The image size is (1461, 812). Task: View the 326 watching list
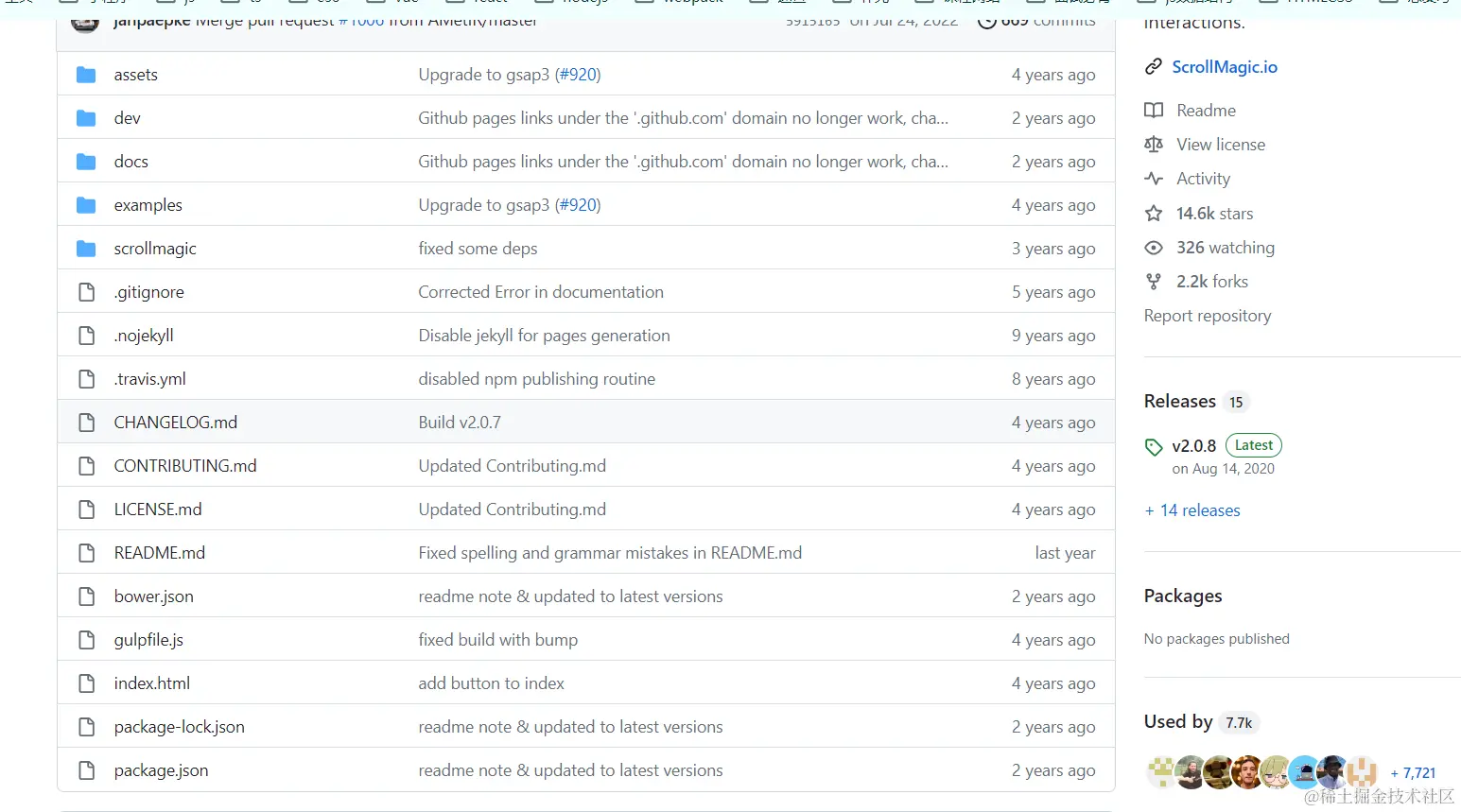coord(1226,248)
